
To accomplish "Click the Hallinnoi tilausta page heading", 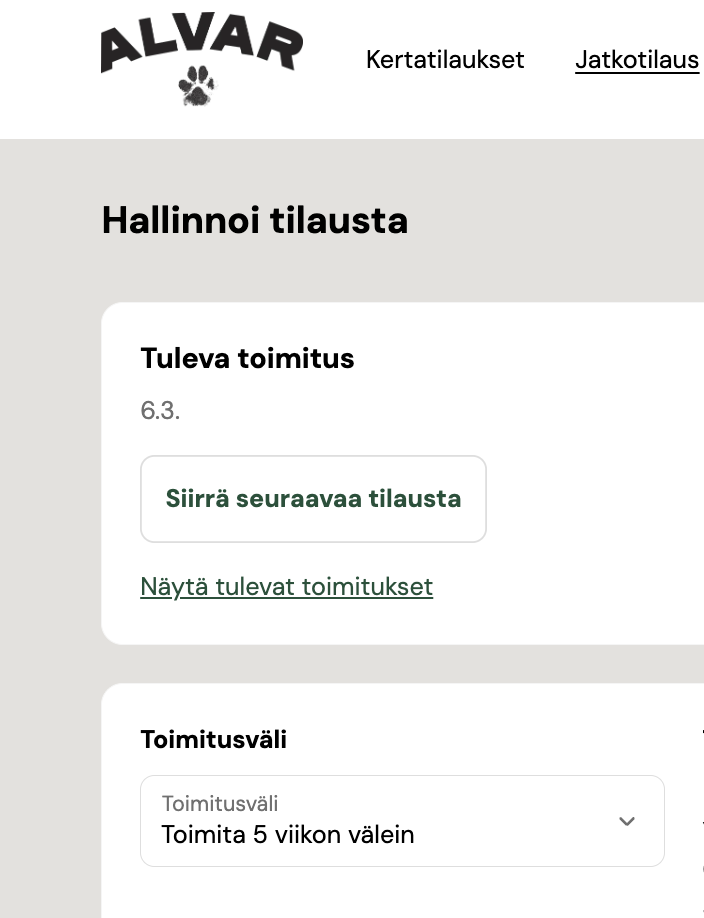I will click(255, 220).
